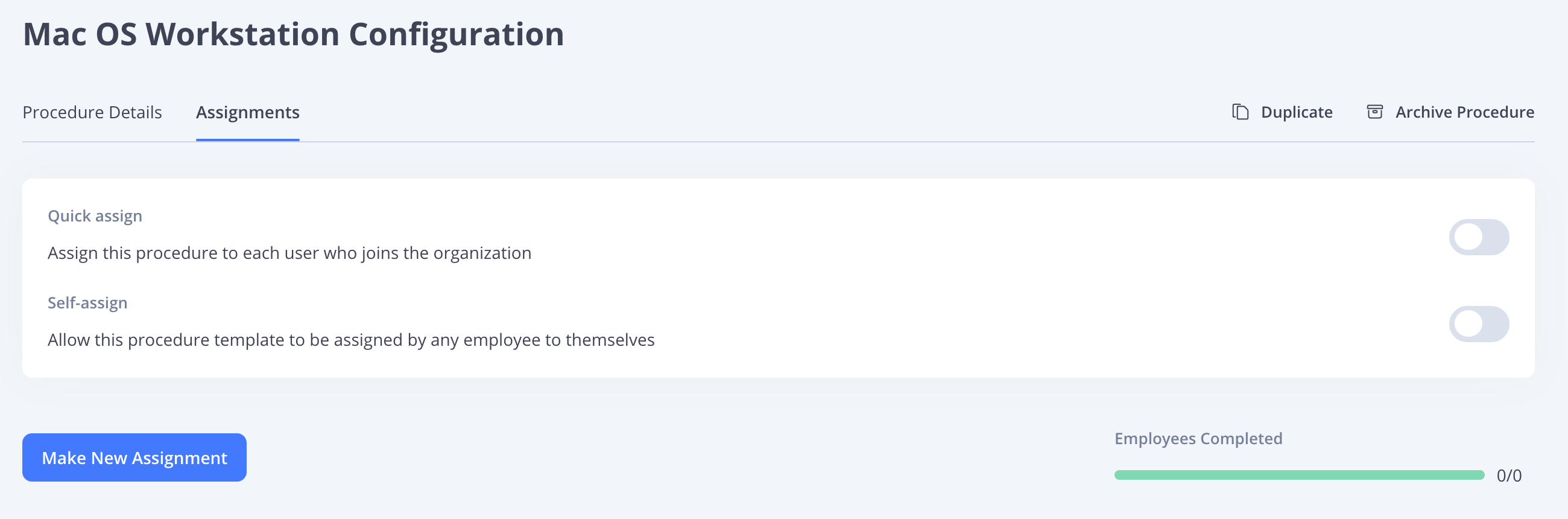The height and width of the screenshot is (519, 1568).
Task: Click the text about employees assigning to themselves
Action: pyautogui.click(x=351, y=340)
